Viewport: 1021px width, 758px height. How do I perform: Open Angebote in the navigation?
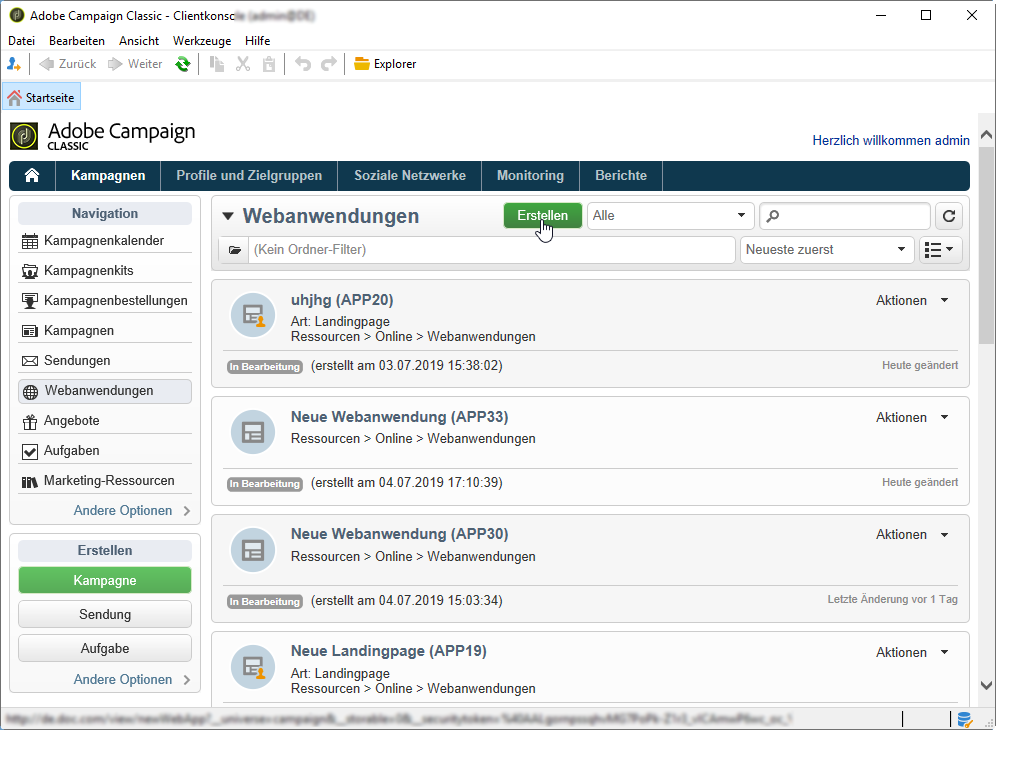click(x=105, y=421)
